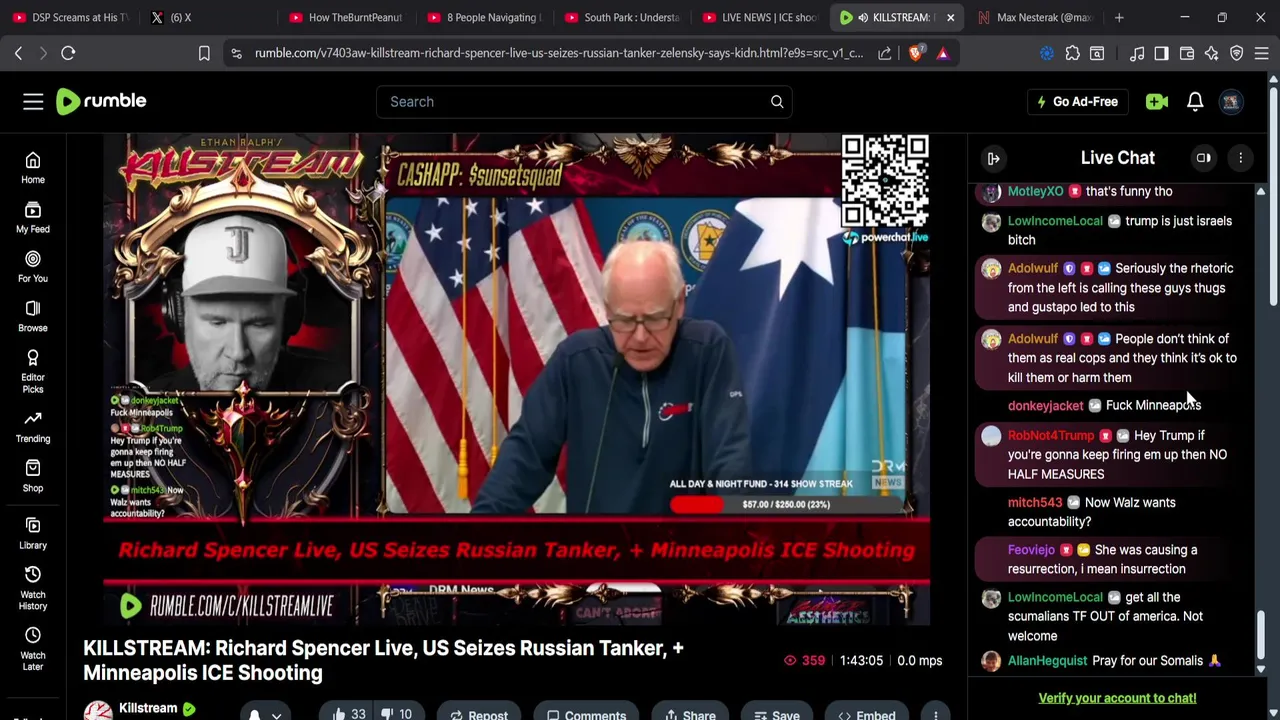Open Brave Wallet icon

[1187, 53]
